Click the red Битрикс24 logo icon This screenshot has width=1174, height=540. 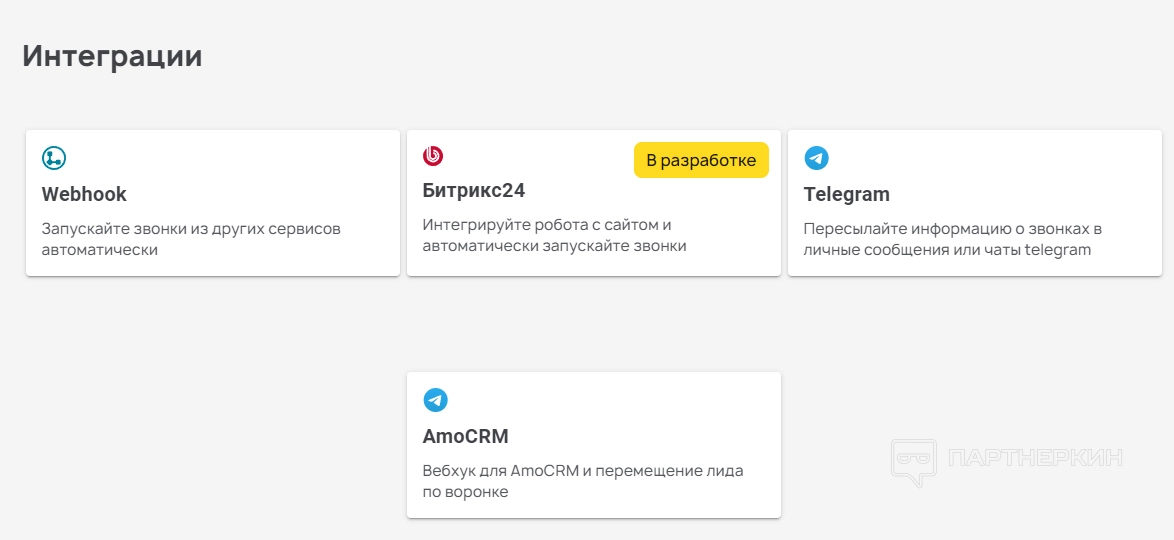point(433,156)
